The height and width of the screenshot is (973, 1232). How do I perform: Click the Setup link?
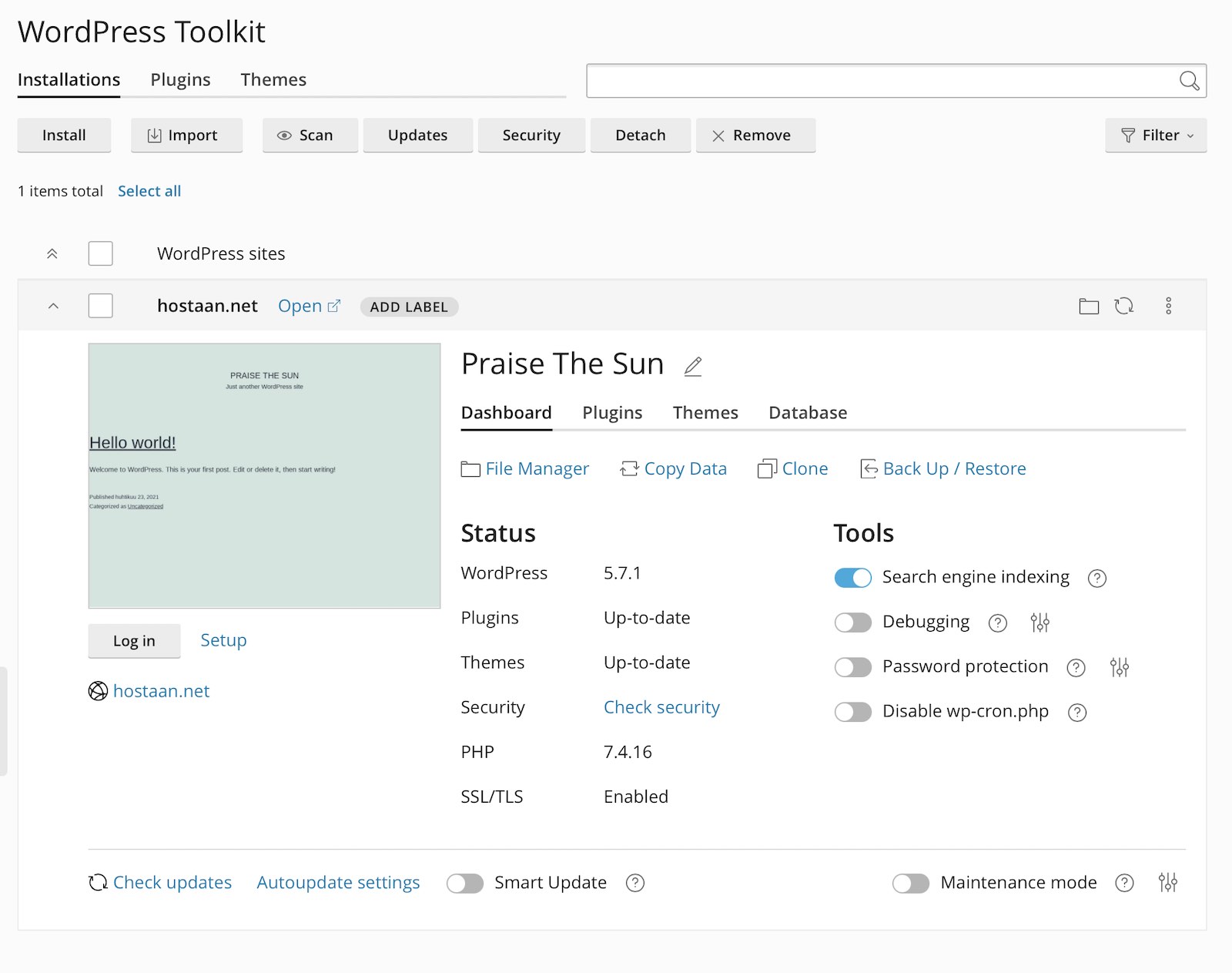click(x=223, y=640)
